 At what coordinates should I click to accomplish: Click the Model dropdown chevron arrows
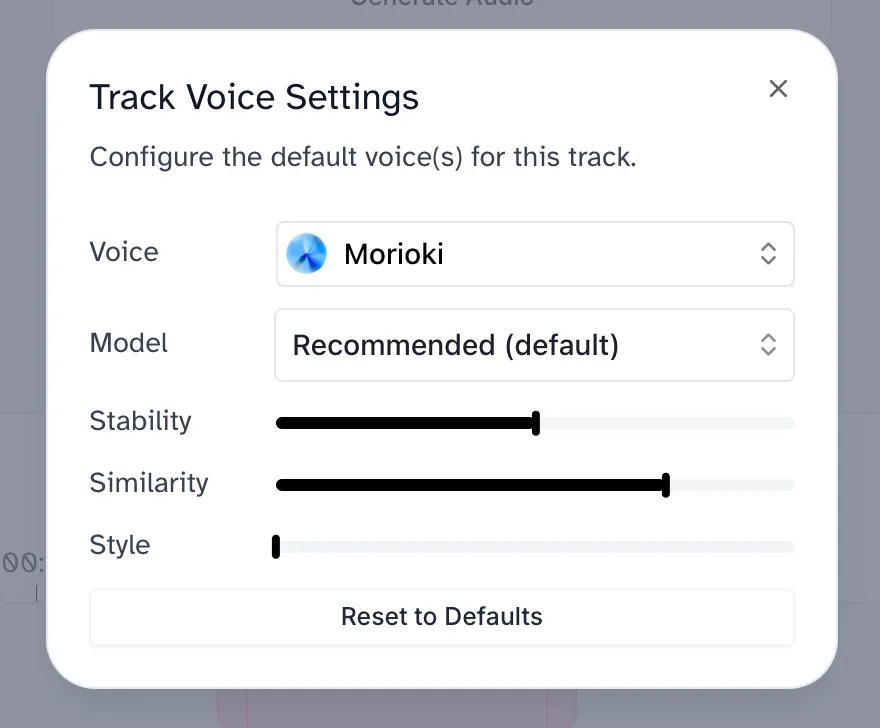[767, 345]
